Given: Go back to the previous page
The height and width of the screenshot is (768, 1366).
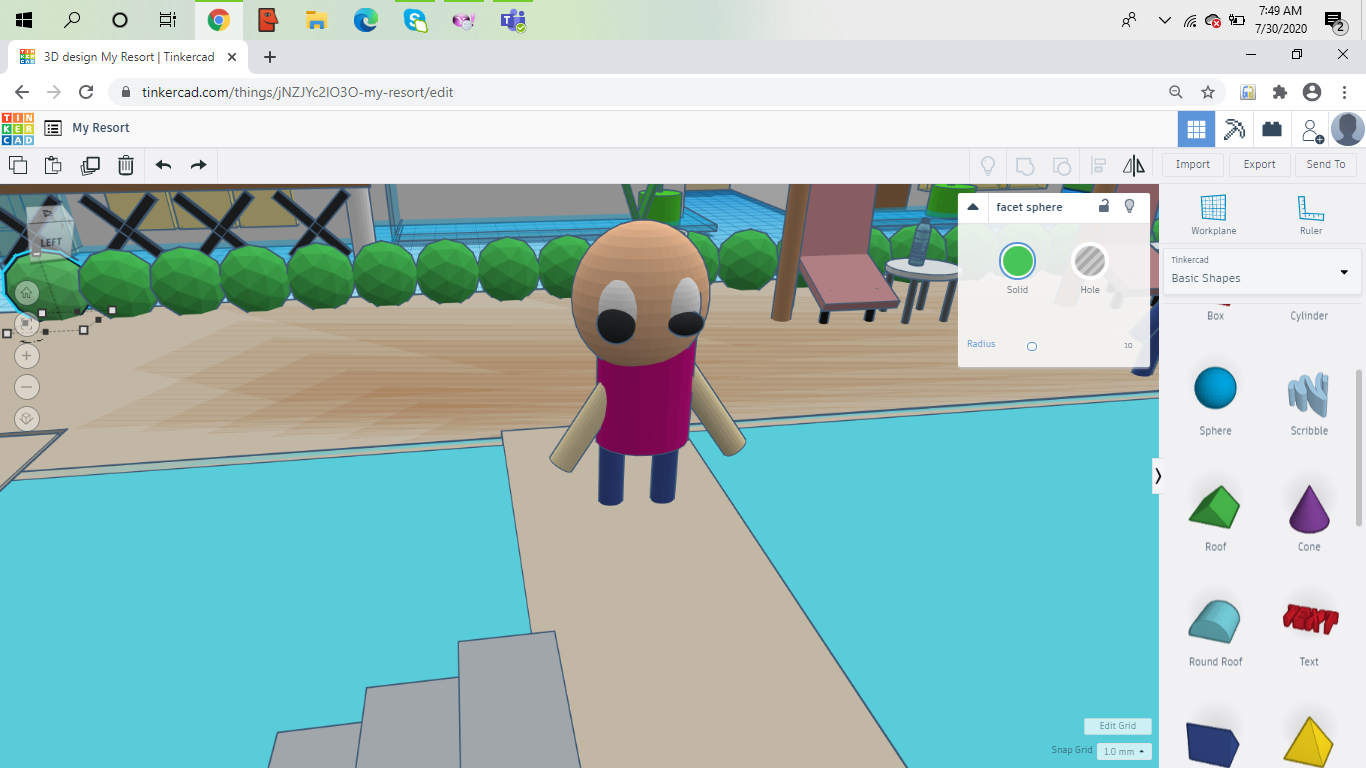Looking at the screenshot, I should click(x=22, y=92).
